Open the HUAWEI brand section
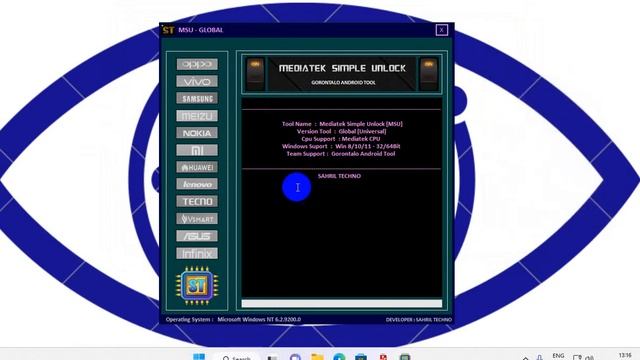This screenshot has width=640, height=360. click(x=197, y=167)
